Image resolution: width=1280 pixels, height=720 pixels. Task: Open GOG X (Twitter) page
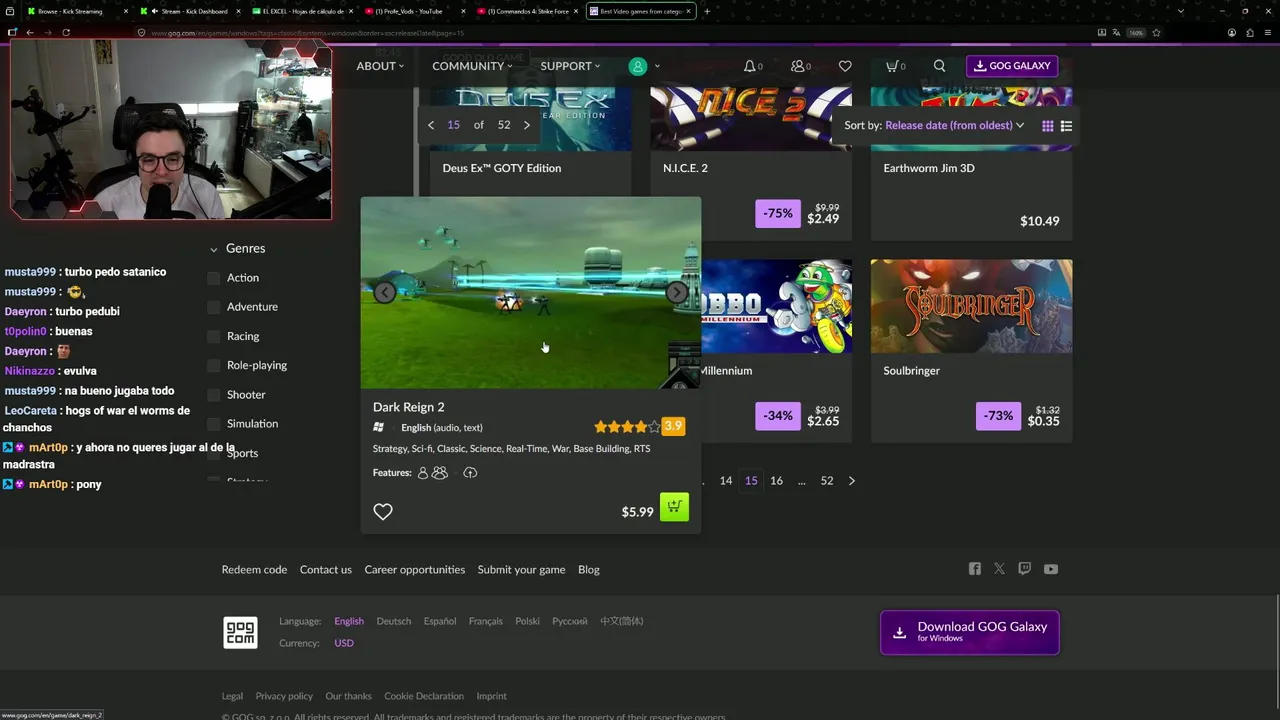tap(999, 569)
